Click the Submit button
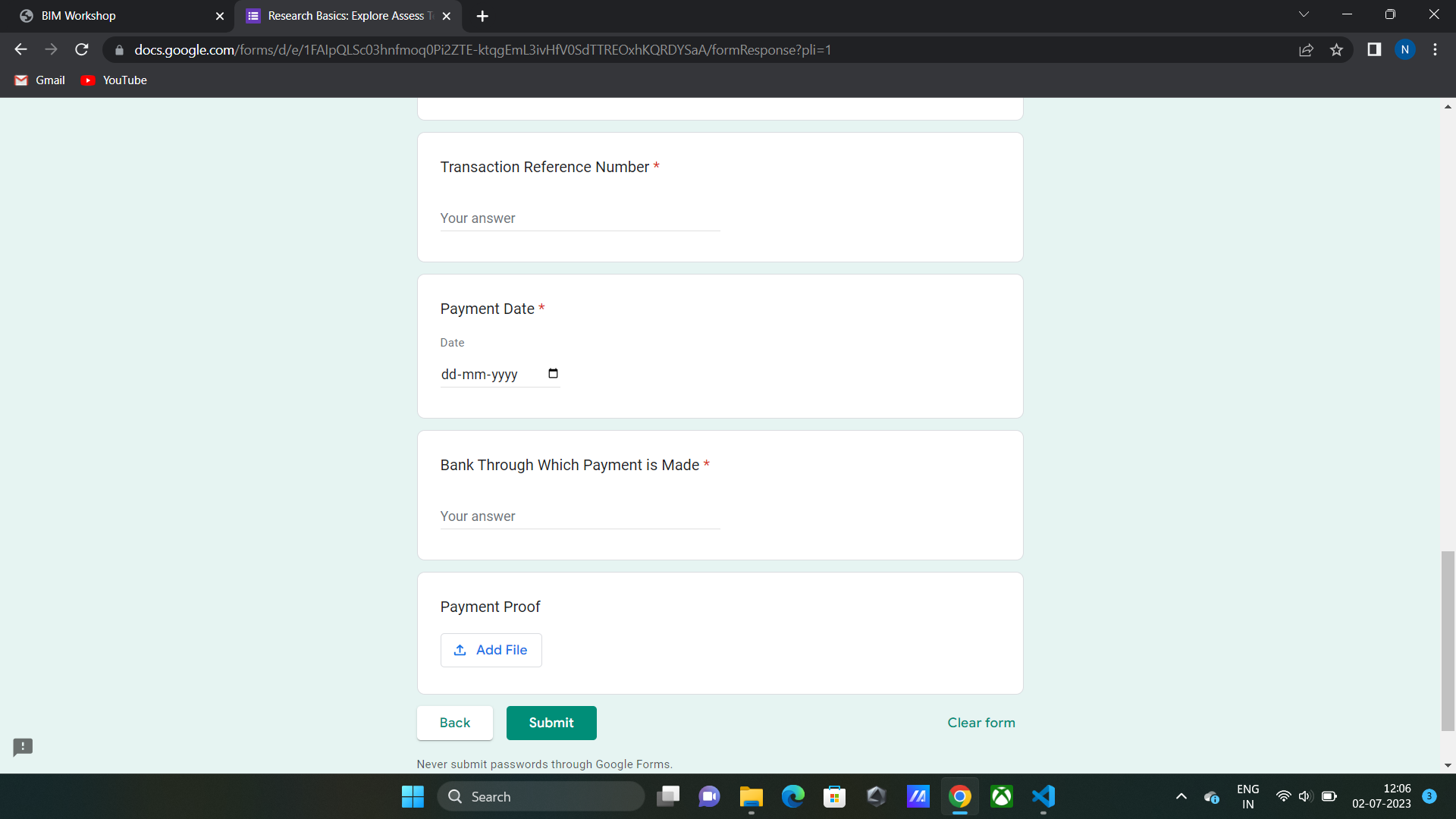This screenshot has width=1456, height=819. click(551, 723)
